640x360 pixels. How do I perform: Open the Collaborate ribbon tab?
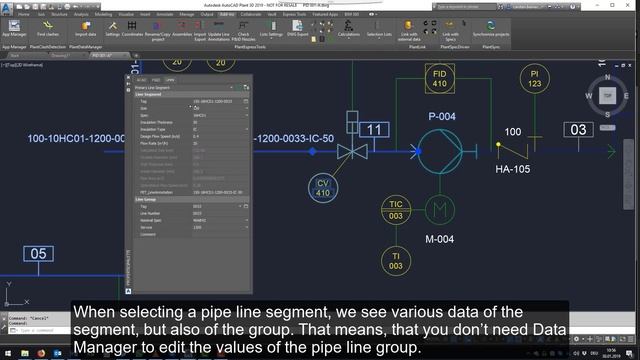pyautogui.click(x=251, y=14)
